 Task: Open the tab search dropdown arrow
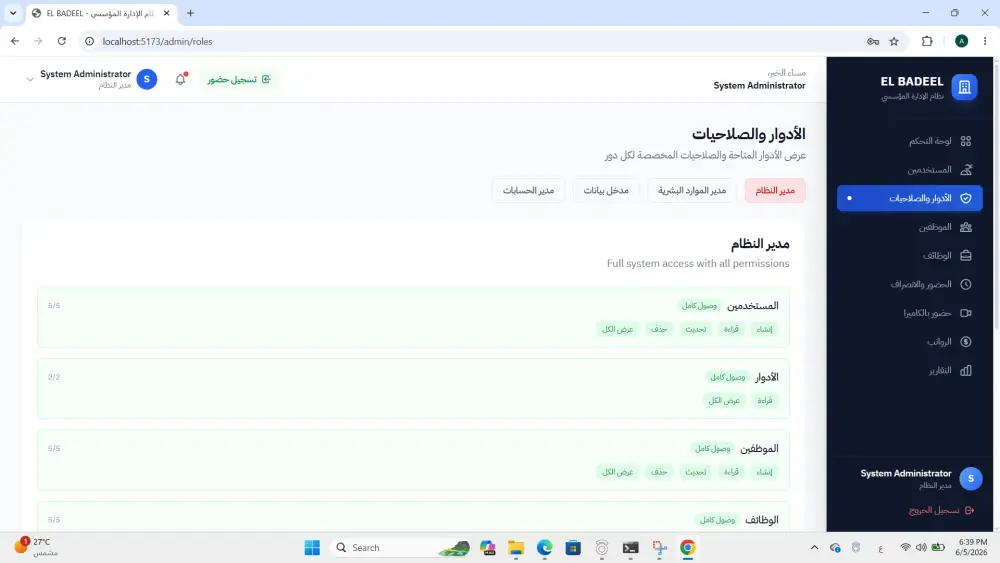click(x=13, y=13)
